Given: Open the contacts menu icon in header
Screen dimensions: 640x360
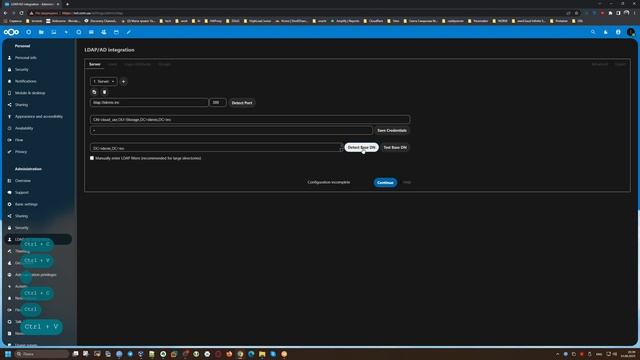Looking at the screenshot, I should (x=618, y=32).
